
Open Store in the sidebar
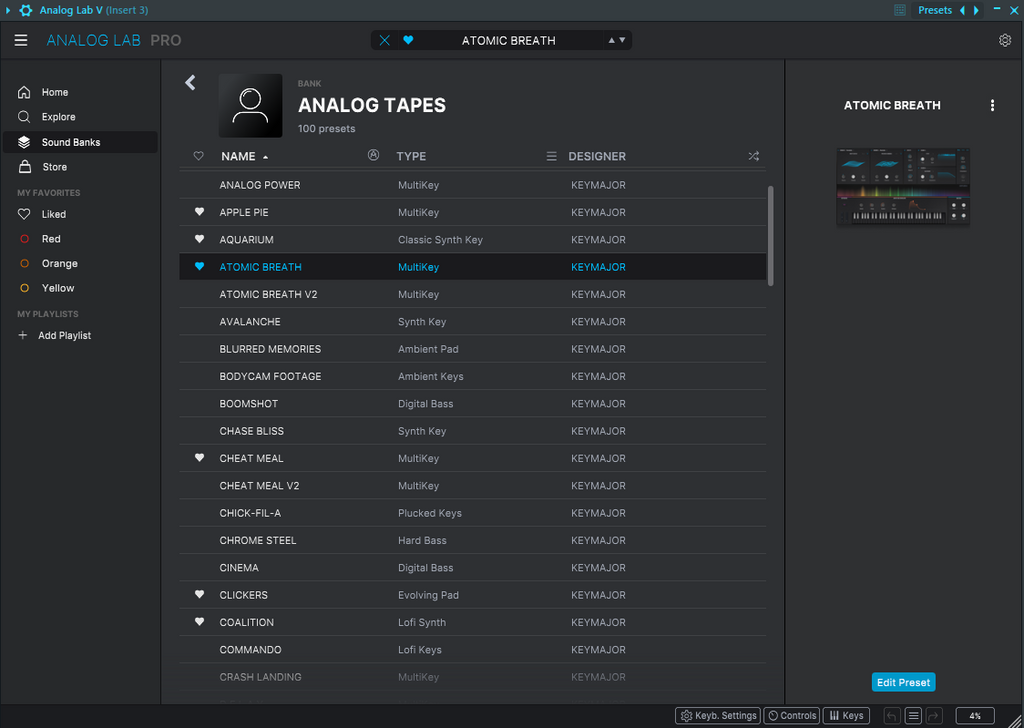[x=54, y=167]
